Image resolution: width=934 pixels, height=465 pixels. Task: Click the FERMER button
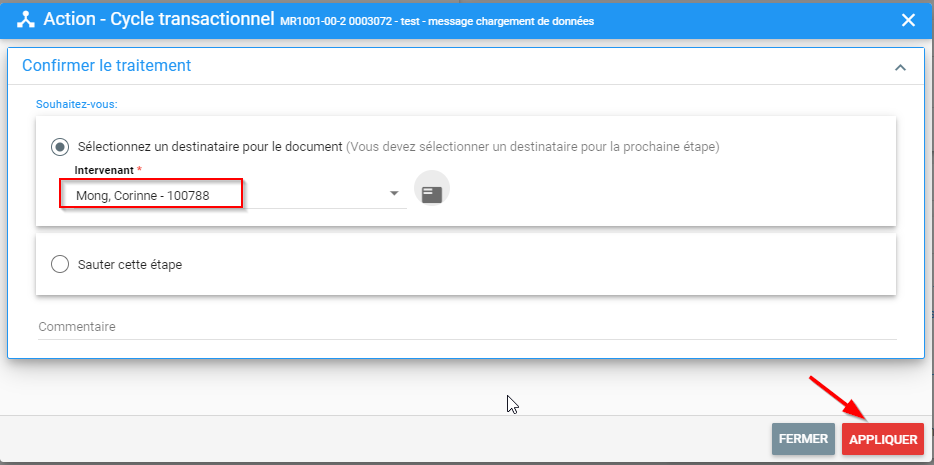pos(803,439)
